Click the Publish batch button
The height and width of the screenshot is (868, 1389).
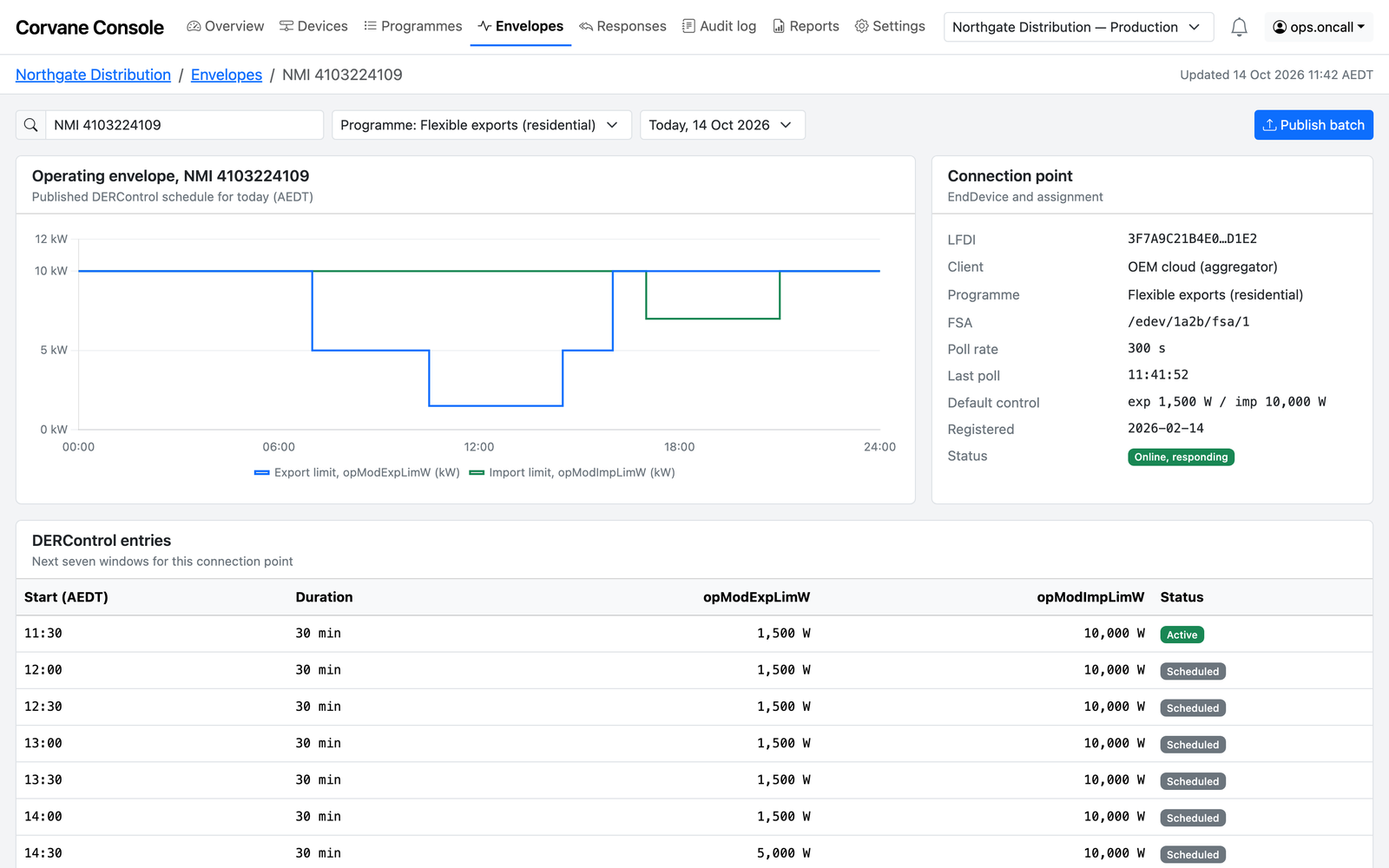(x=1313, y=125)
